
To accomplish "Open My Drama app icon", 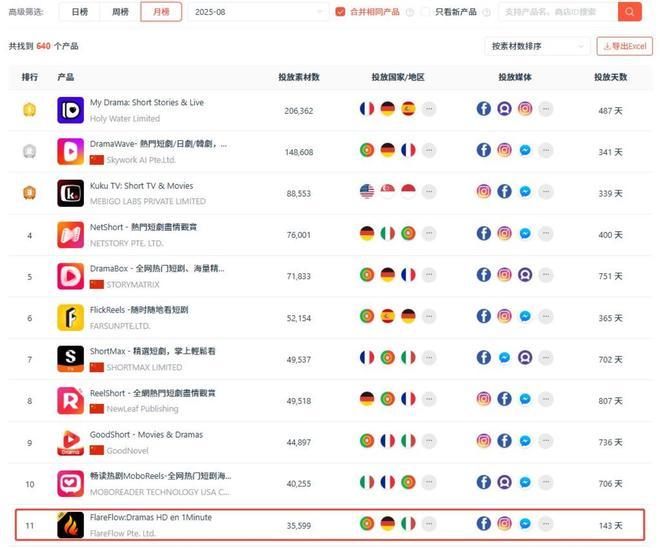I will (x=70, y=110).
